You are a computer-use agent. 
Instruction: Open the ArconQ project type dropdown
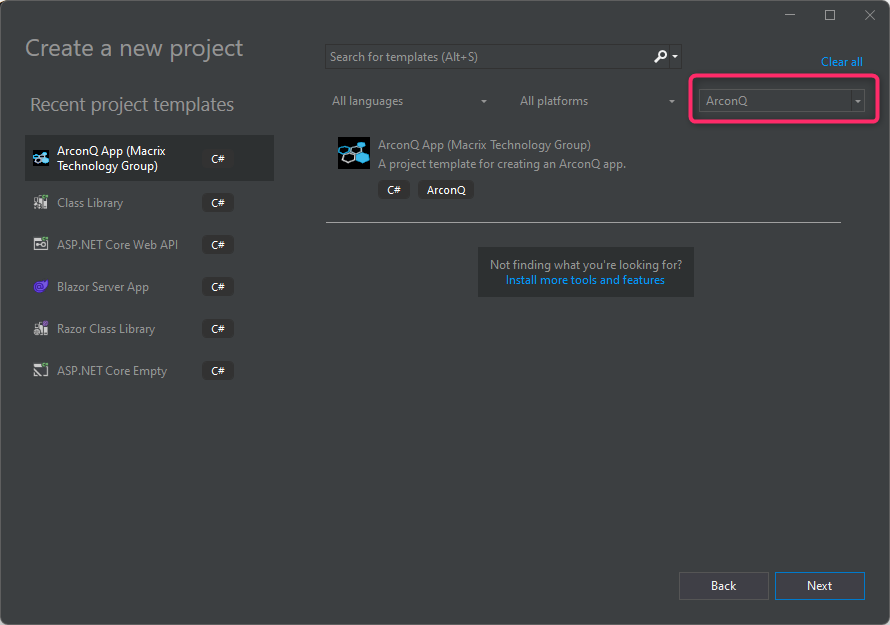[x=782, y=101]
